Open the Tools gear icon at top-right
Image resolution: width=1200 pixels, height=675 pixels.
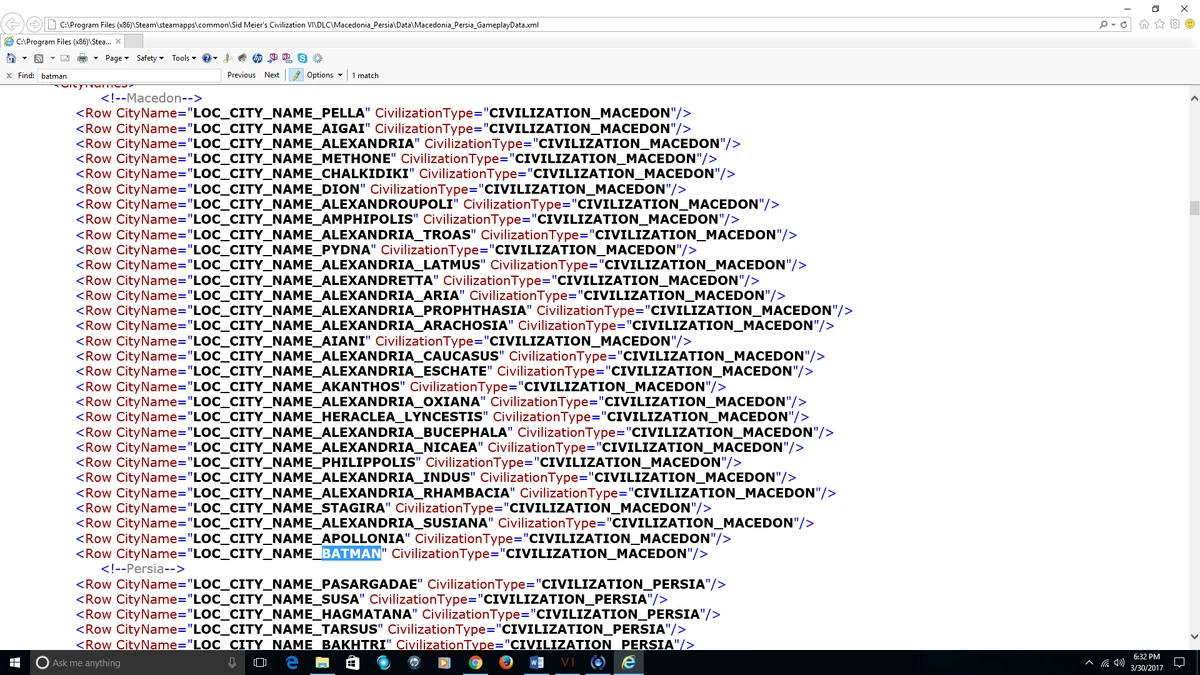(1175, 24)
